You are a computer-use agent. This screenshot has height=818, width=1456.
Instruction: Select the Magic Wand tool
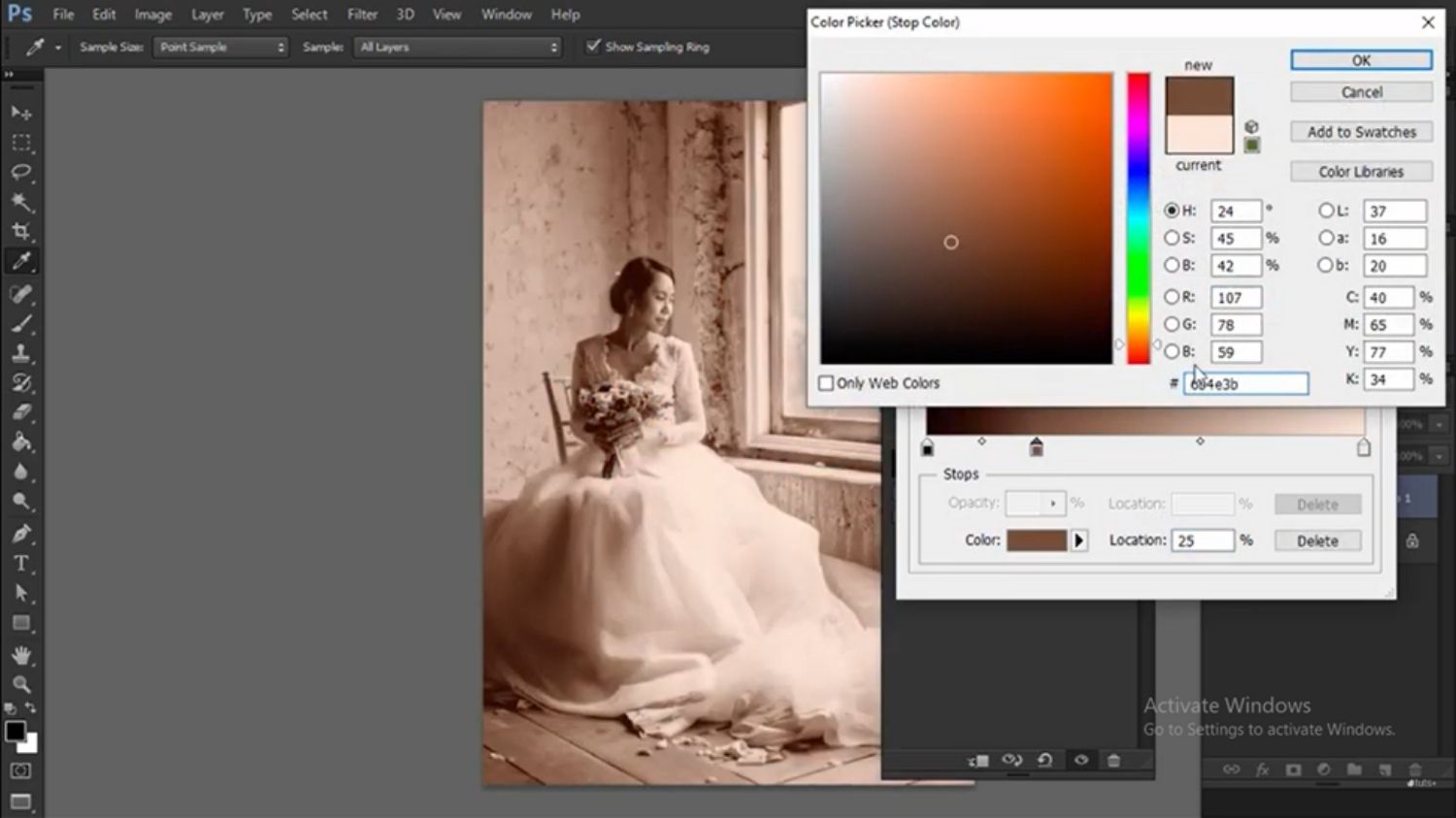(21, 202)
